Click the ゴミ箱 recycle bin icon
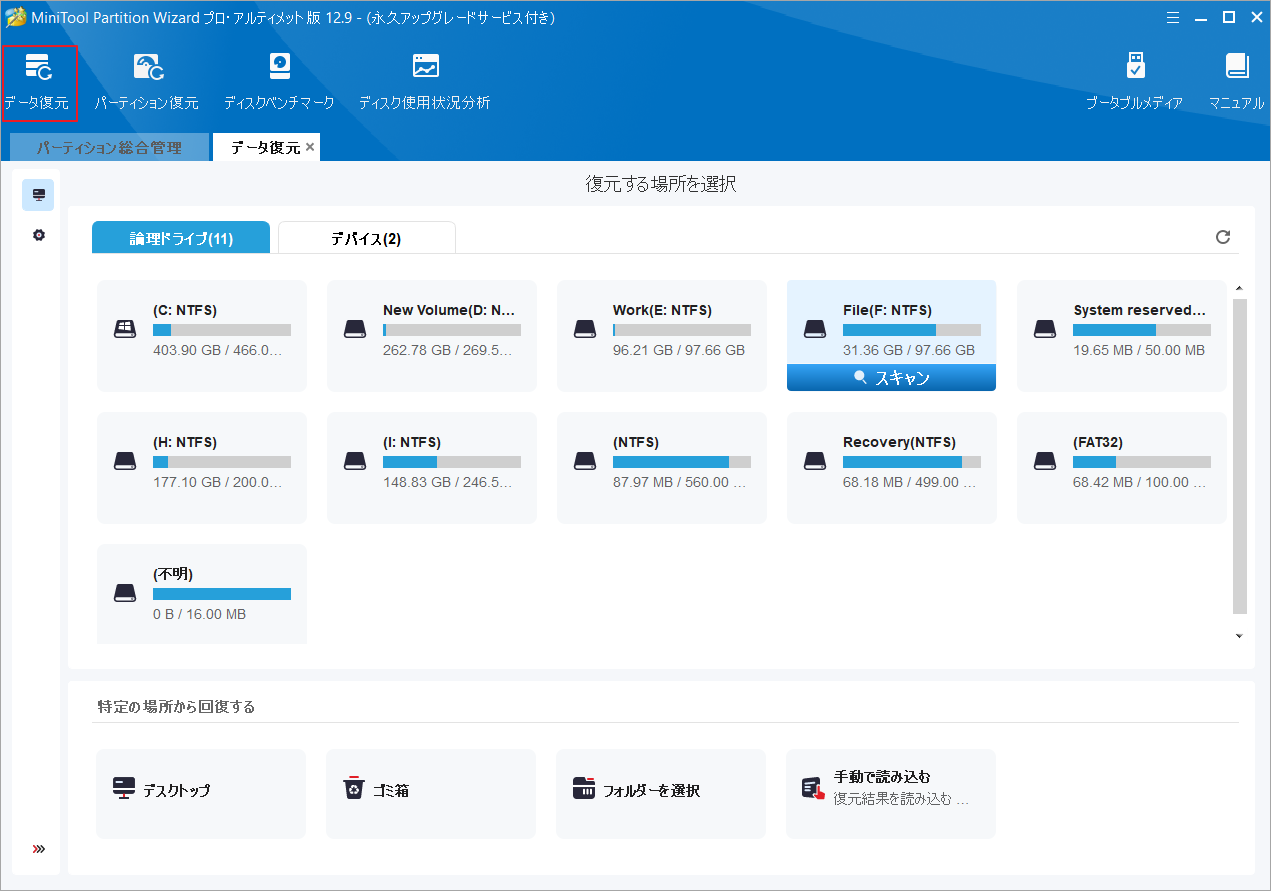Image resolution: width=1271 pixels, height=891 pixels. pos(354,789)
